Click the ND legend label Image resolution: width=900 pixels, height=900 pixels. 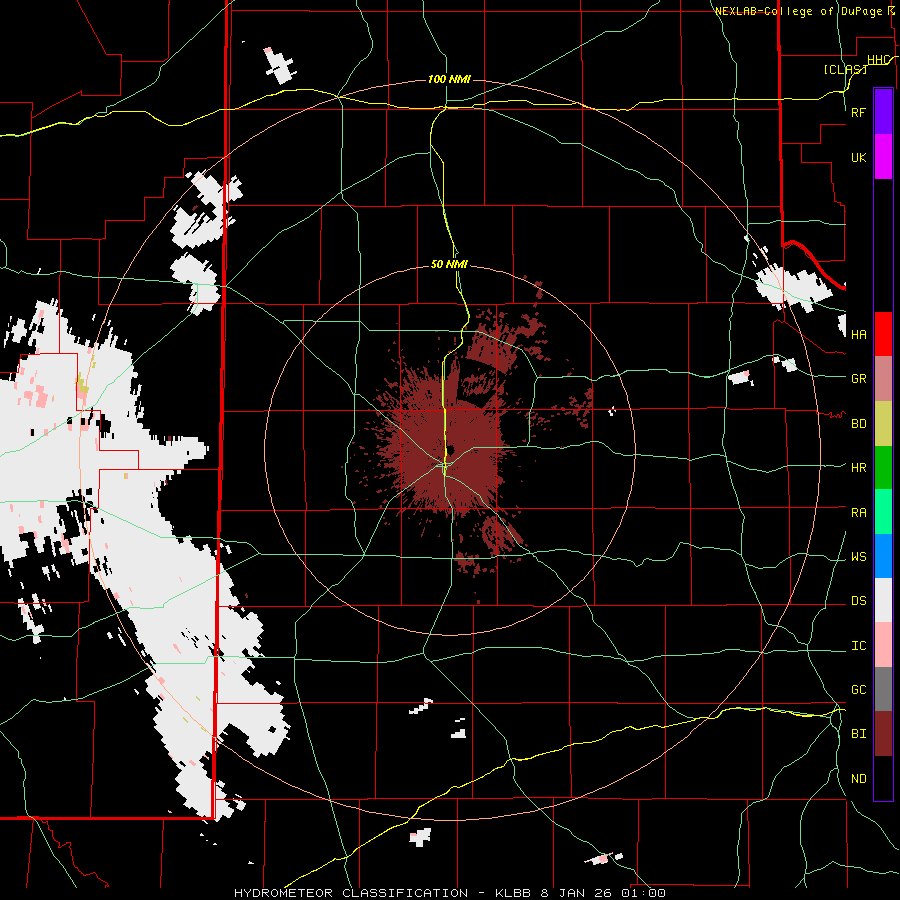click(858, 779)
